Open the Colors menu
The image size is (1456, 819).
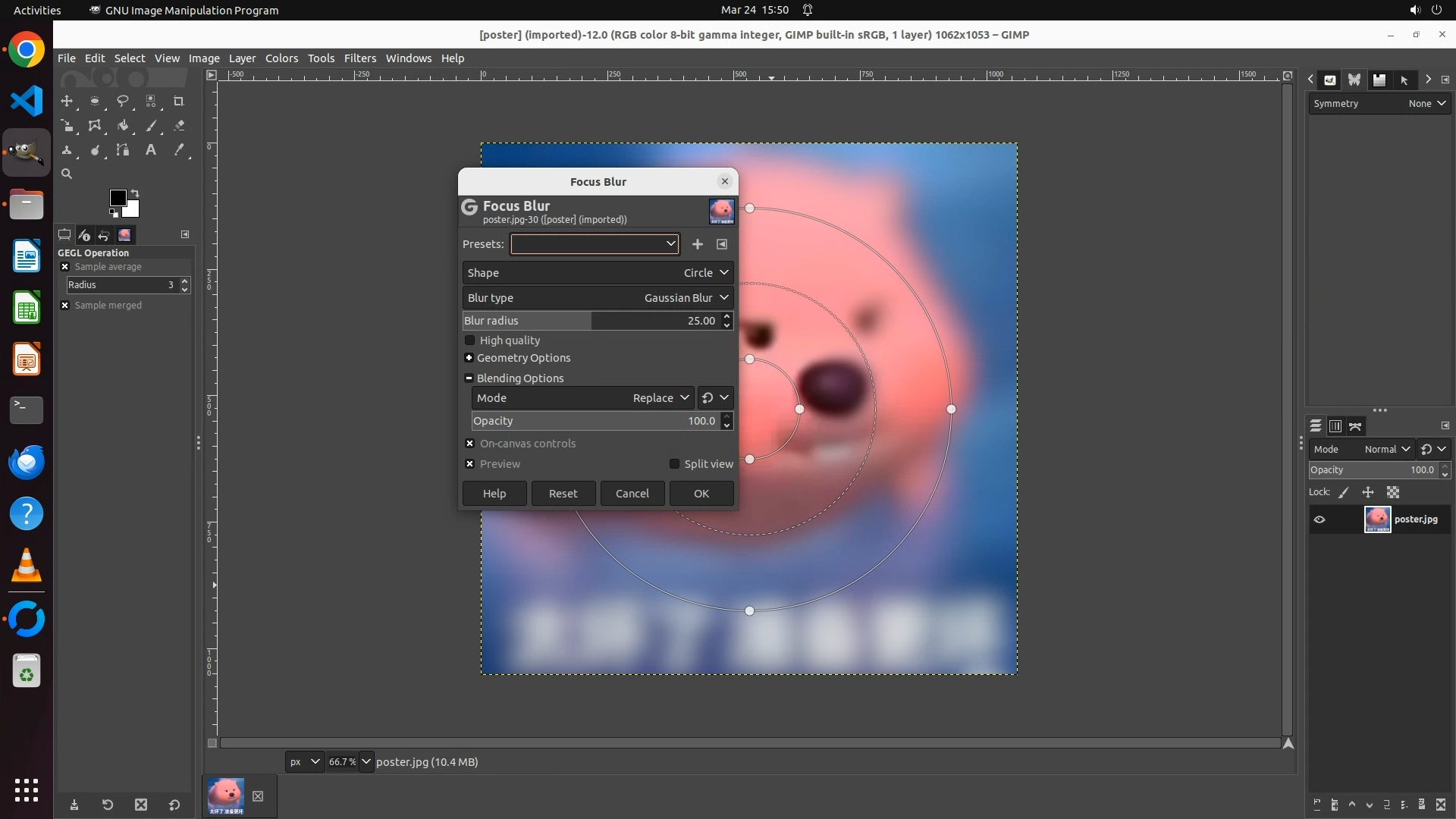click(x=281, y=58)
